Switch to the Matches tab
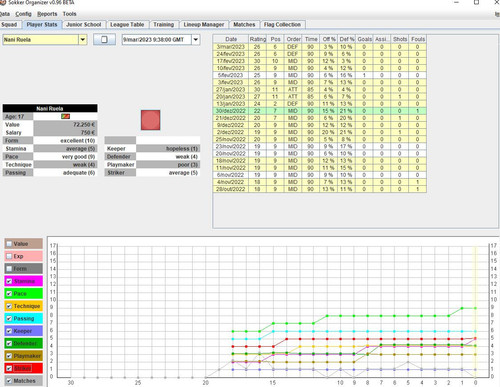Viewport: 500px width, 387px height. coord(244,25)
